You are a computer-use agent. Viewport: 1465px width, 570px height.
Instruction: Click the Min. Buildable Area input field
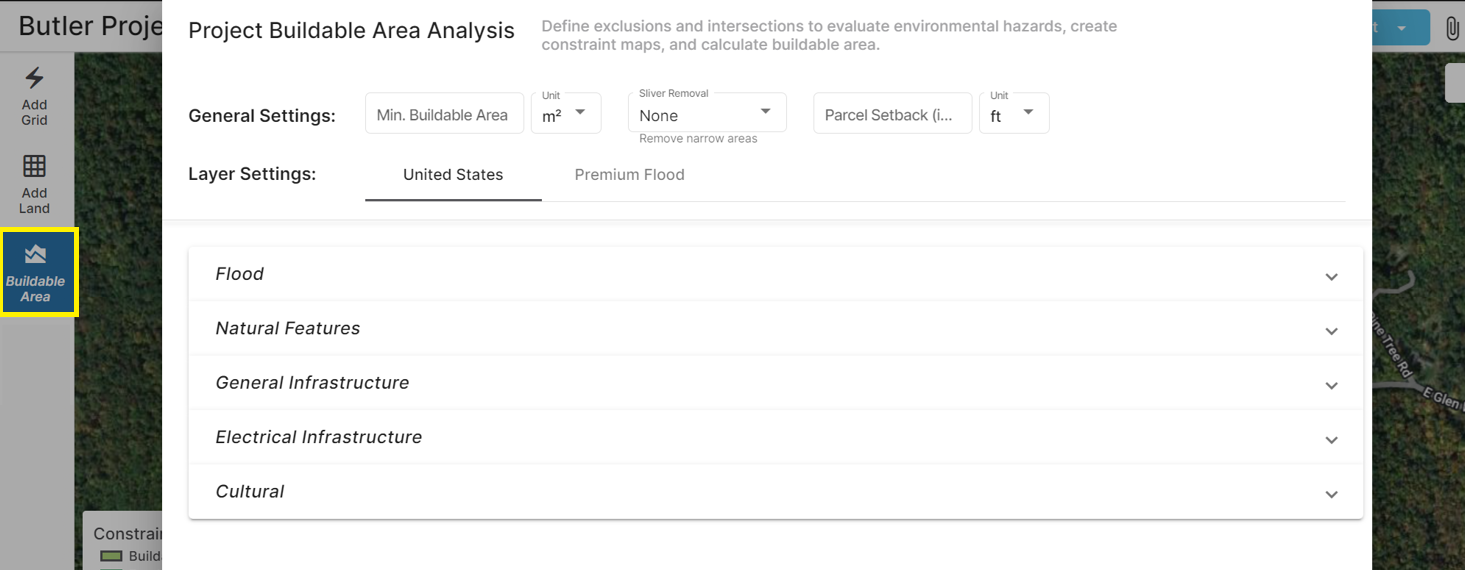pos(444,114)
